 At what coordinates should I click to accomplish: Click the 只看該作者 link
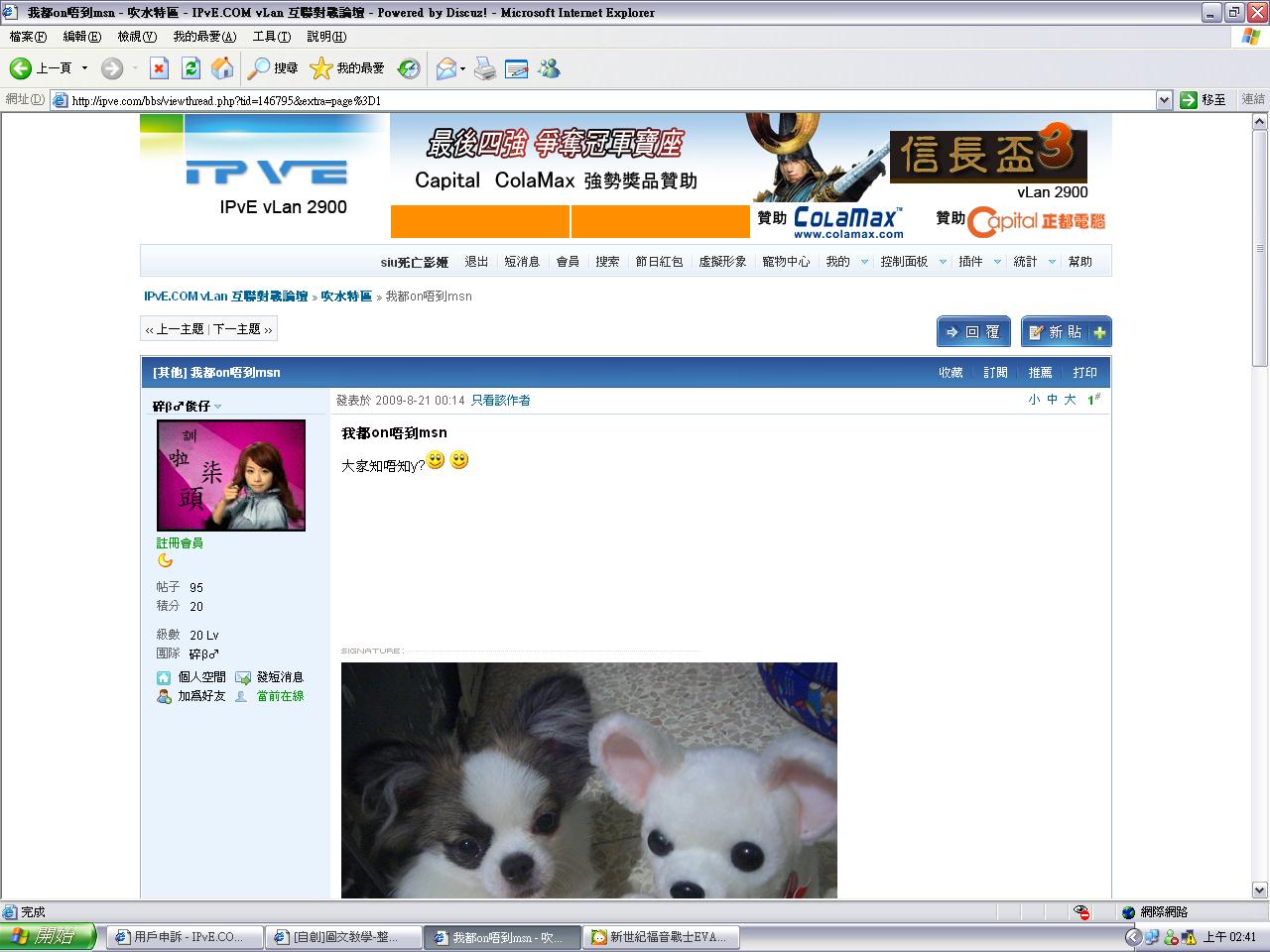pos(500,401)
